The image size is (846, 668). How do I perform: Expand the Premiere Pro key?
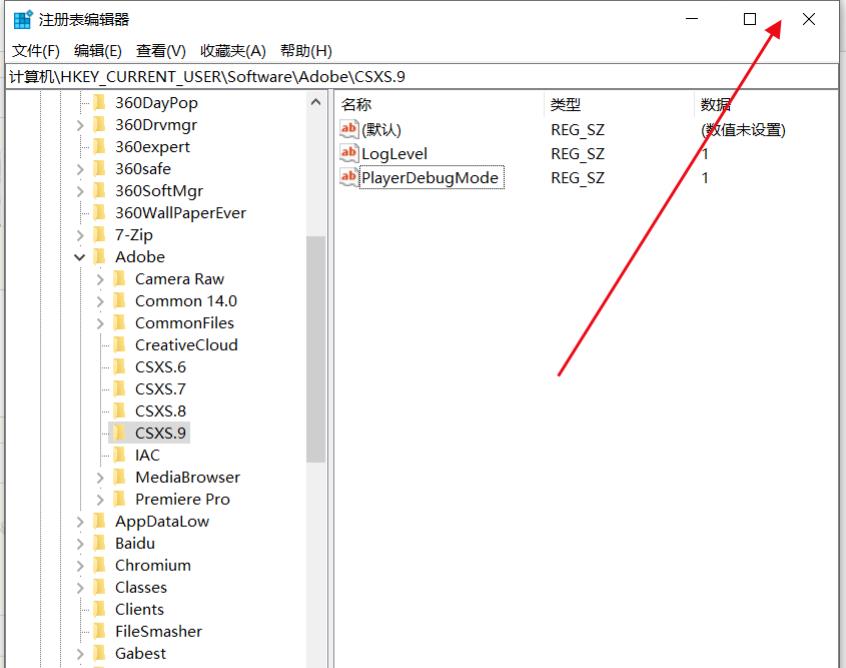tap(100, 500)
